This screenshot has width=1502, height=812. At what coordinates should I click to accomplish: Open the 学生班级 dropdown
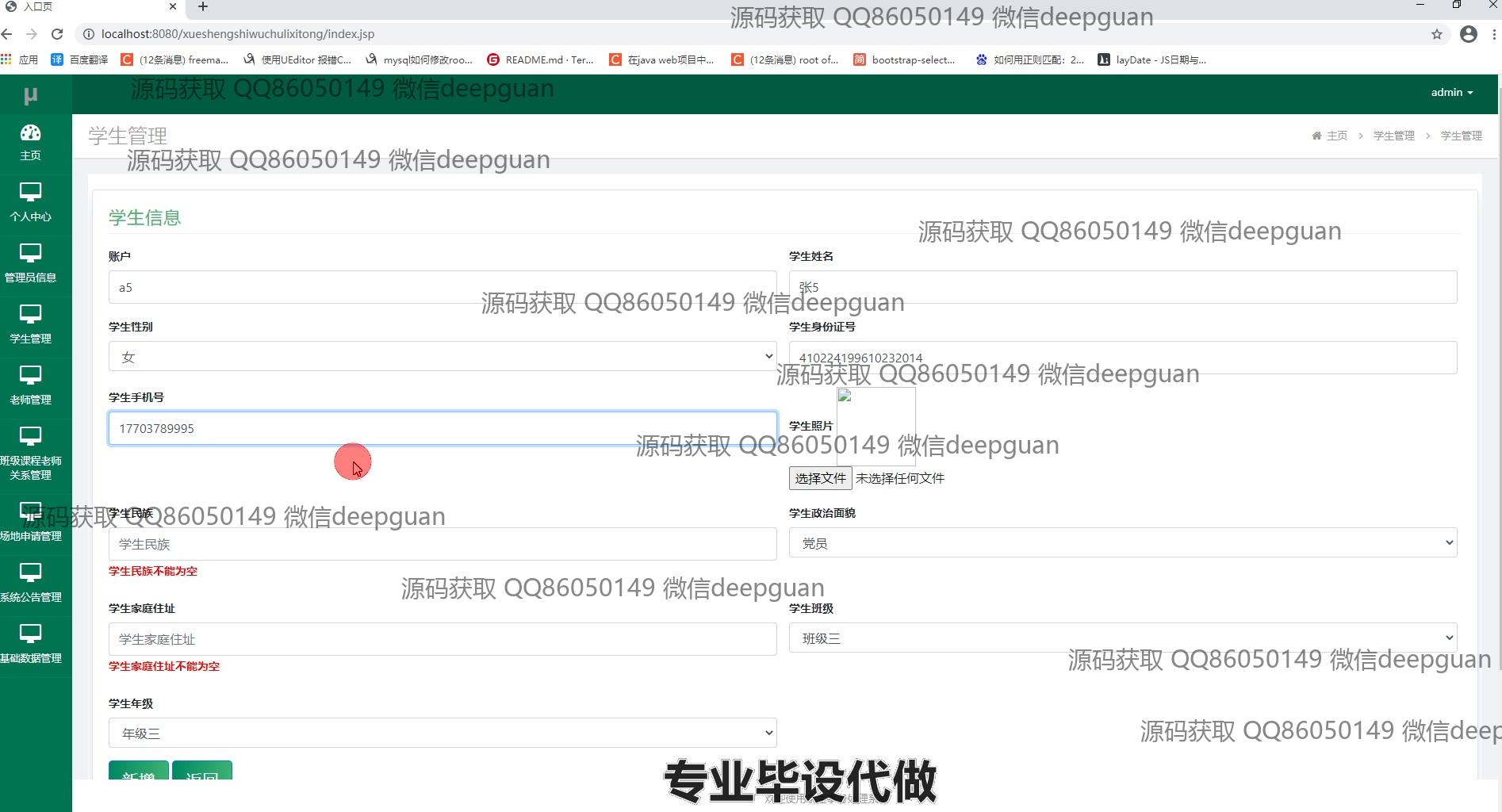tap(1122, 638)
